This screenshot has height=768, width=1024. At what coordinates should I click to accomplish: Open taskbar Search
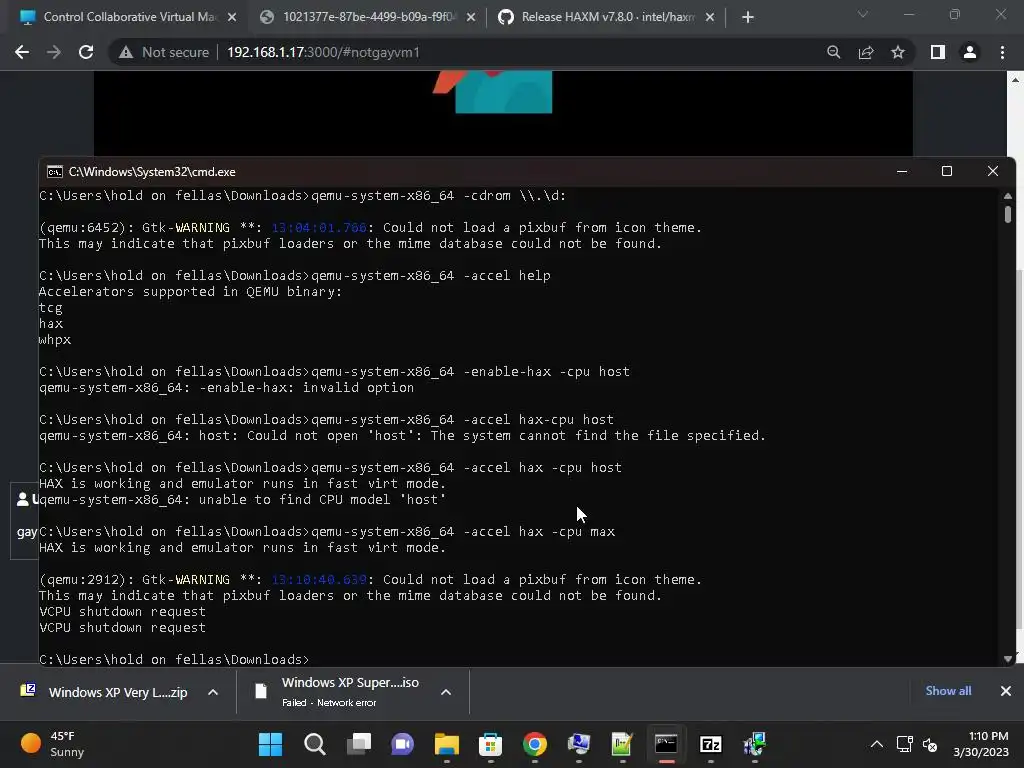(315, 744)
